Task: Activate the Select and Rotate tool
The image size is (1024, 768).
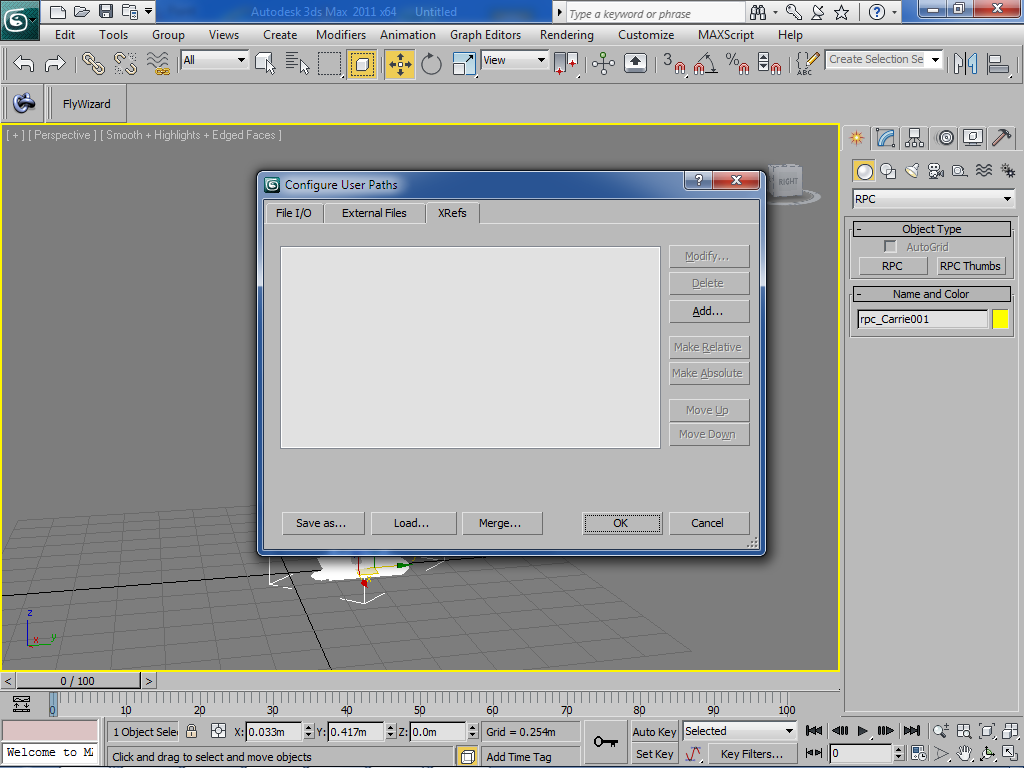Action: 431,63
